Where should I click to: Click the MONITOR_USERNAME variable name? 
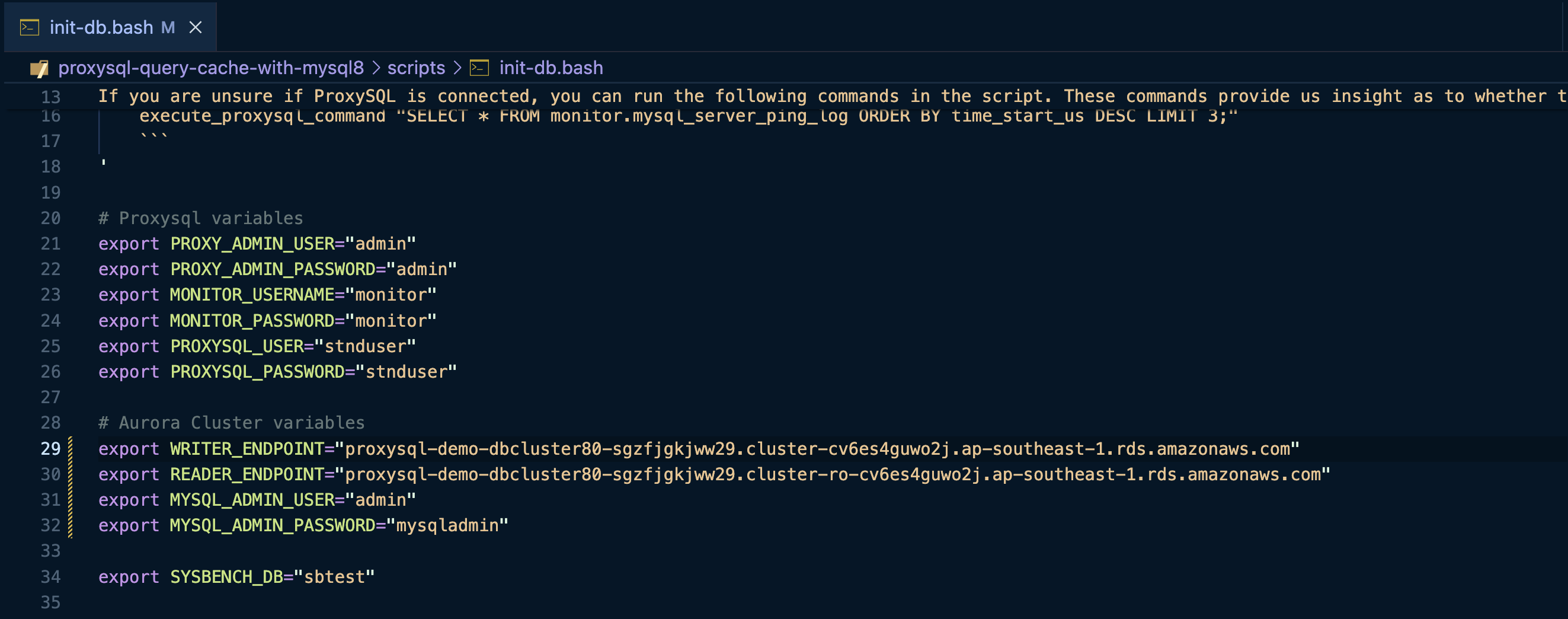click(252, 295)
